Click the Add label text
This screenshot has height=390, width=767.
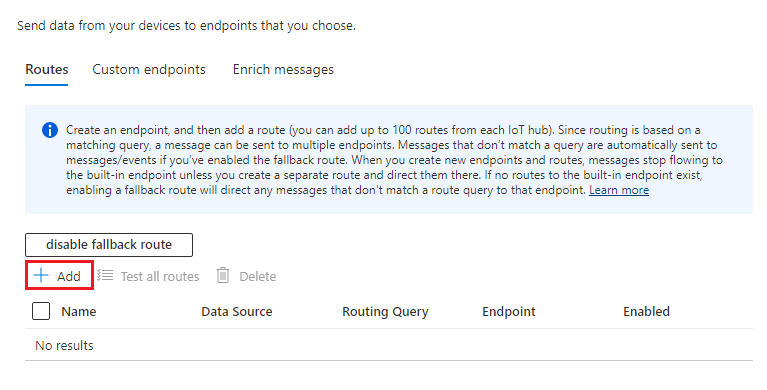tap(68, 276)
